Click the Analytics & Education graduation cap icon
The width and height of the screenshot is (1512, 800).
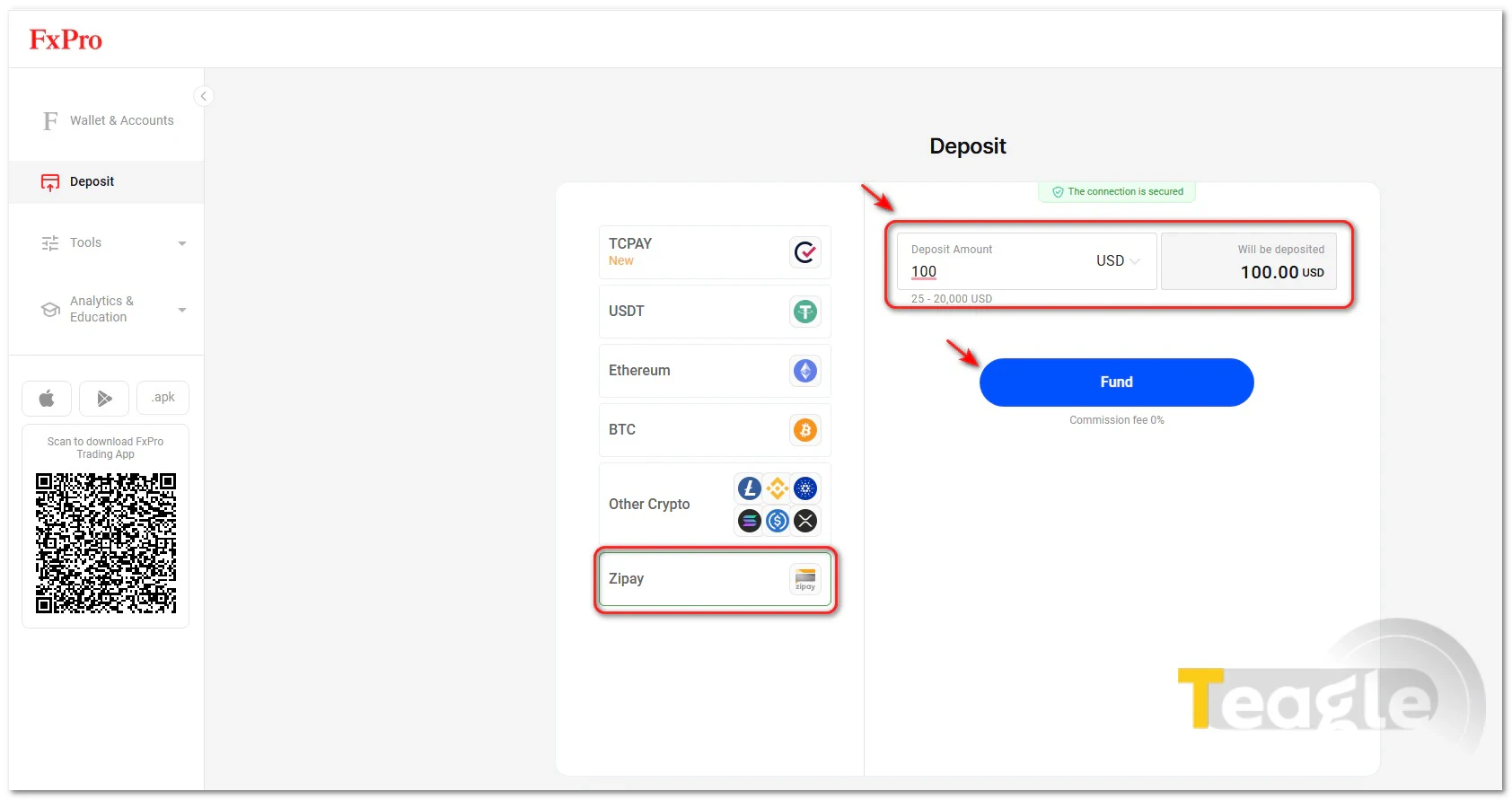click(x=50, y=310)
